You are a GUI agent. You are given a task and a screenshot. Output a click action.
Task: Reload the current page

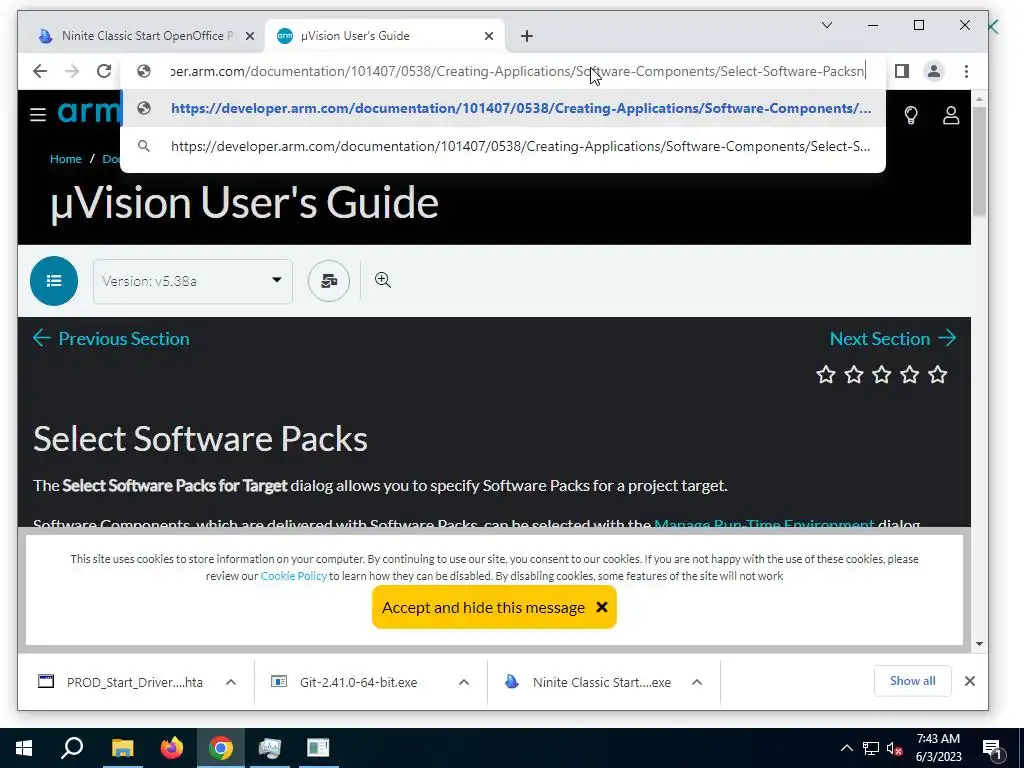click(x=104, y=71)
